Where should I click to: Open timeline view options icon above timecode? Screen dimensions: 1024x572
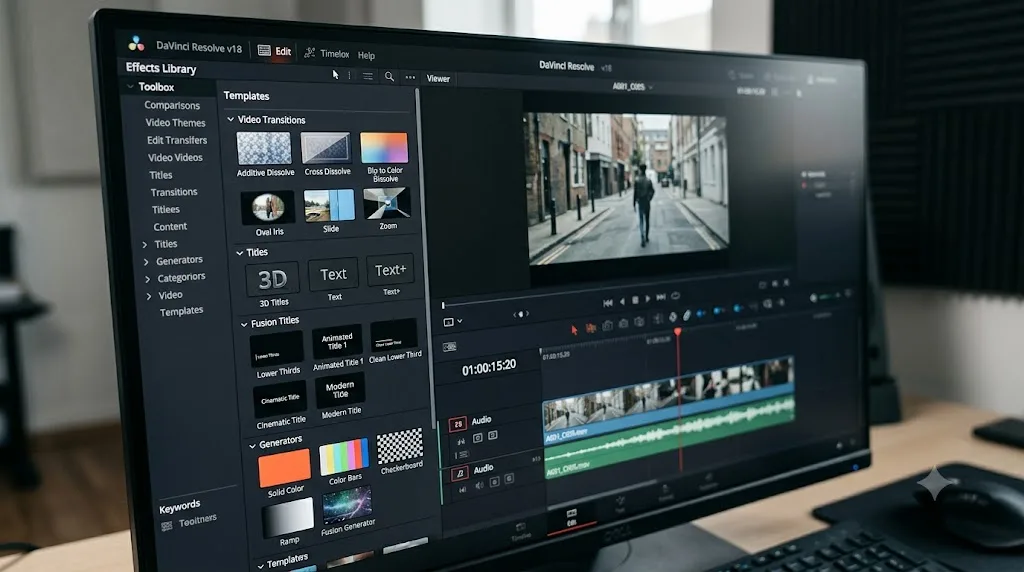(x=450, y=347)
